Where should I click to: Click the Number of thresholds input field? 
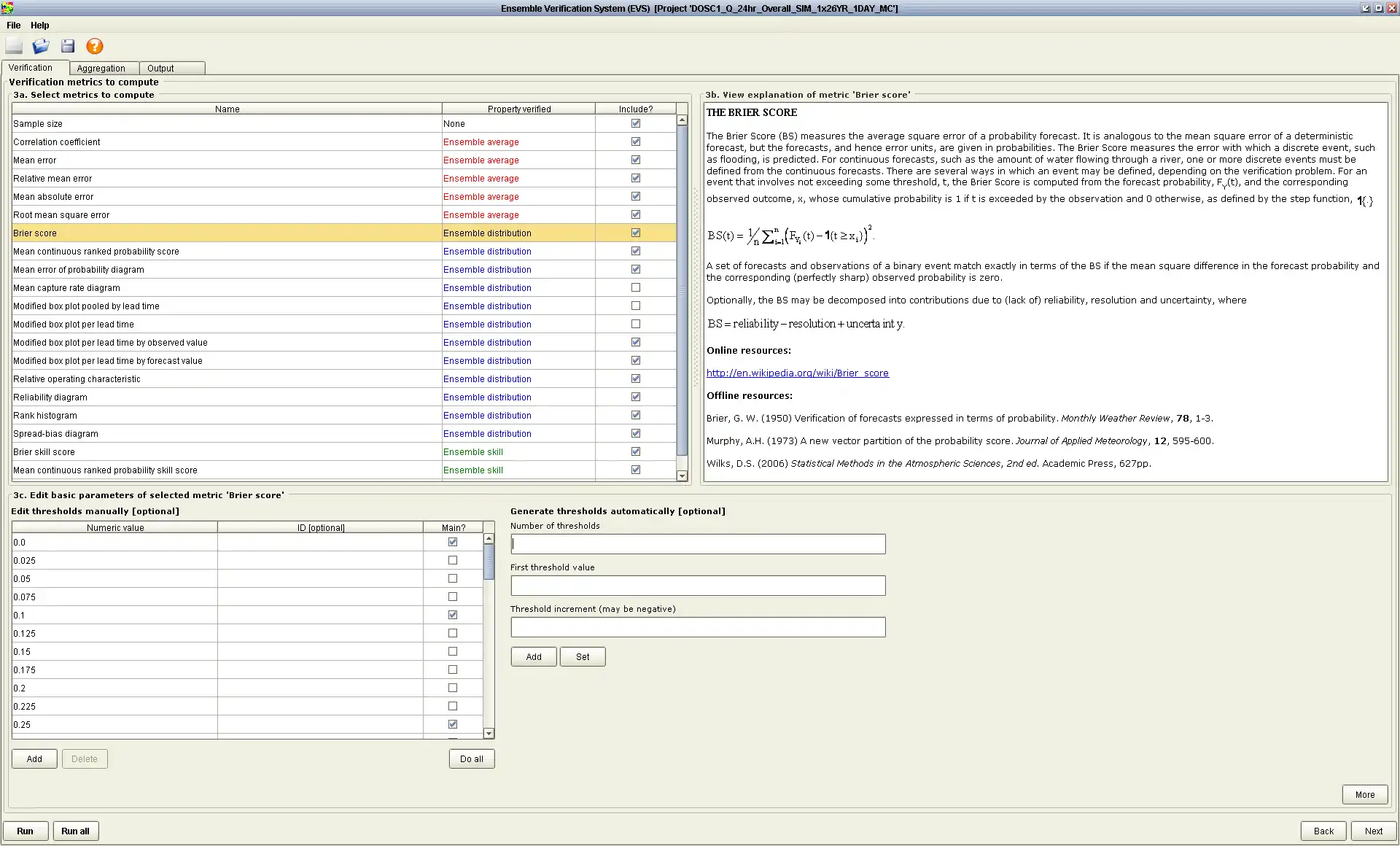[x=698, y=544]
